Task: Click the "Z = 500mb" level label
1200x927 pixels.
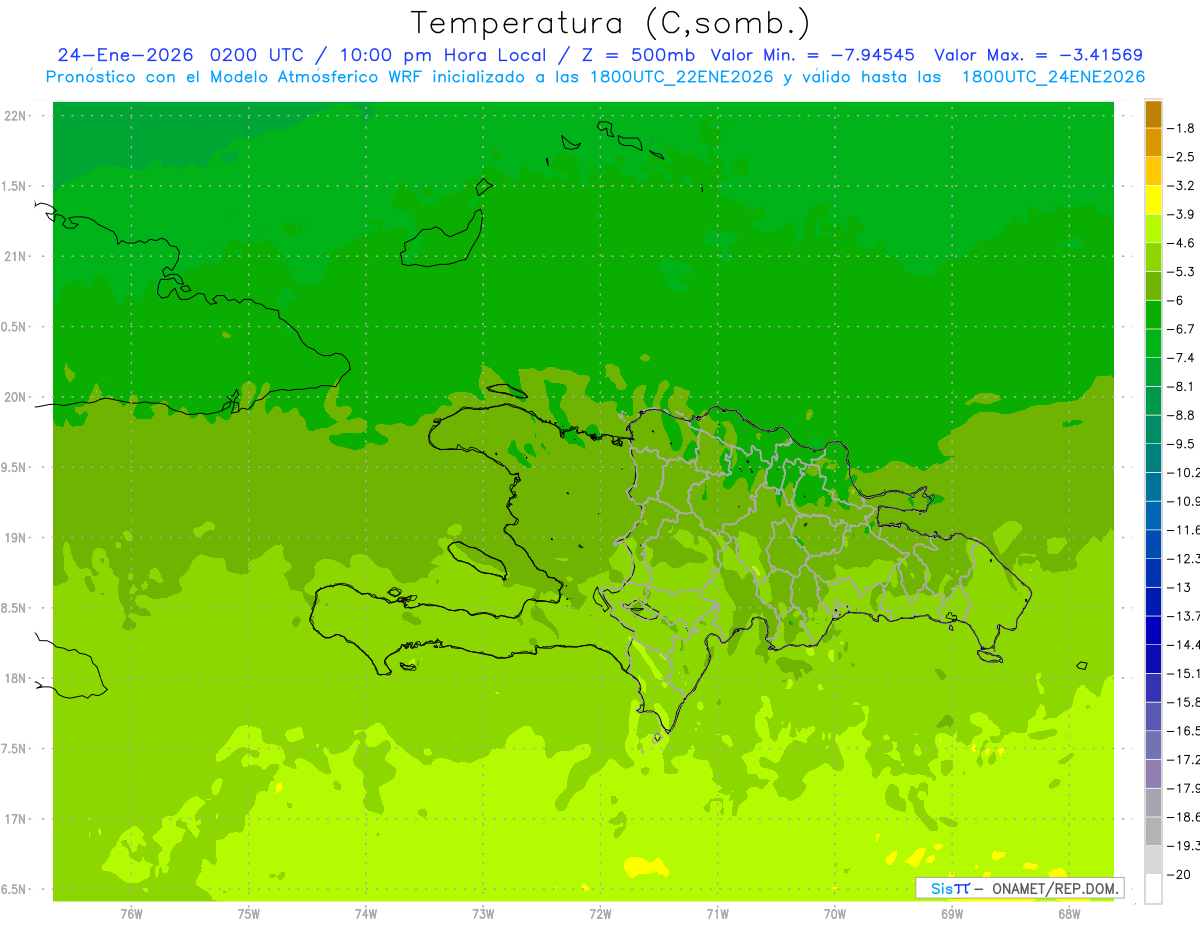Action: [x=635, y=55]
